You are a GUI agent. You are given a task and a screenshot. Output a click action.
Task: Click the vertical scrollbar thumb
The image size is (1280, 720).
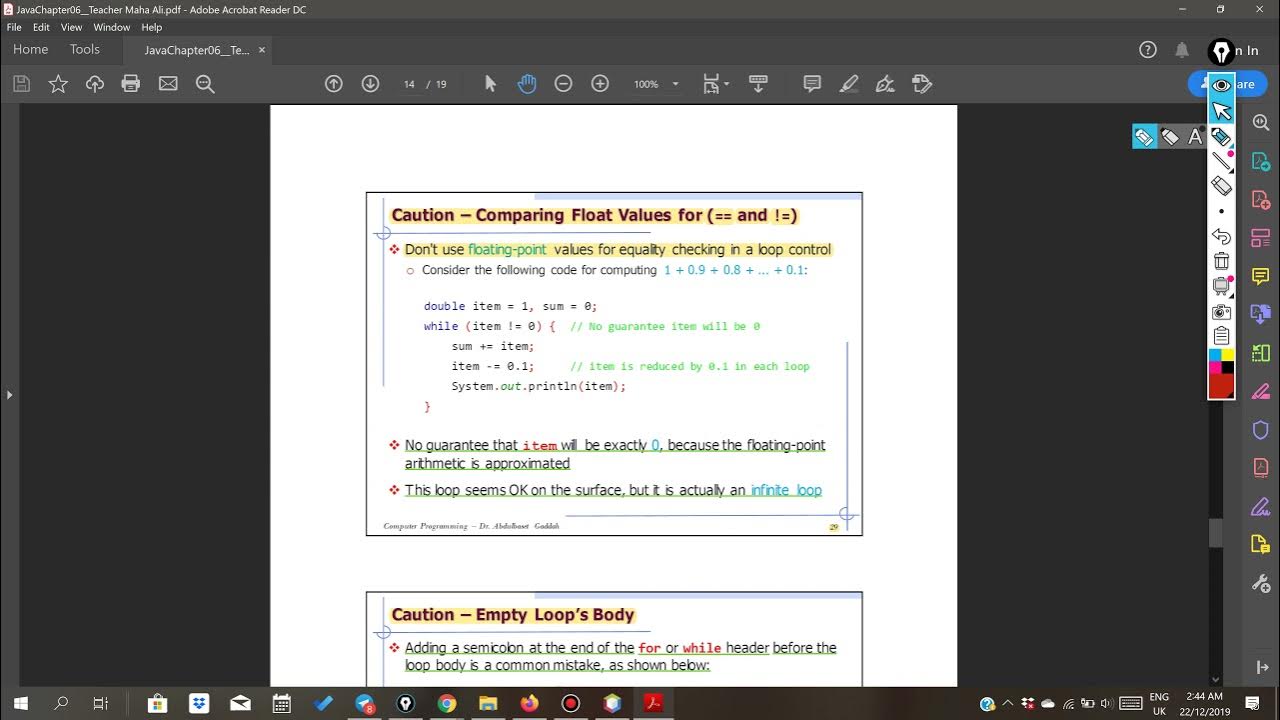tap(1216, 533)
